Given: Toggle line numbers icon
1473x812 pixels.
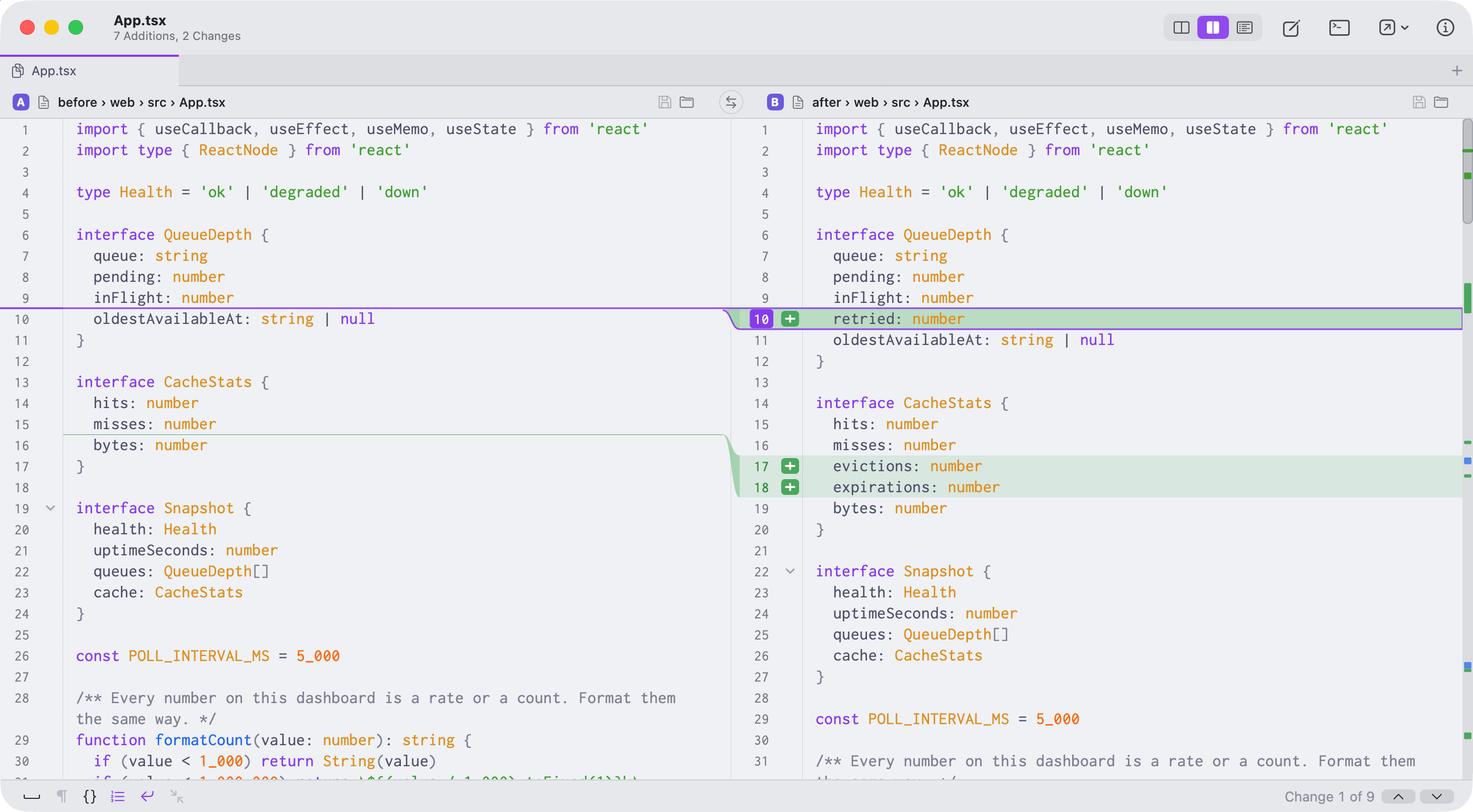Looking at the screenshot, I should (x=118, y=797).
